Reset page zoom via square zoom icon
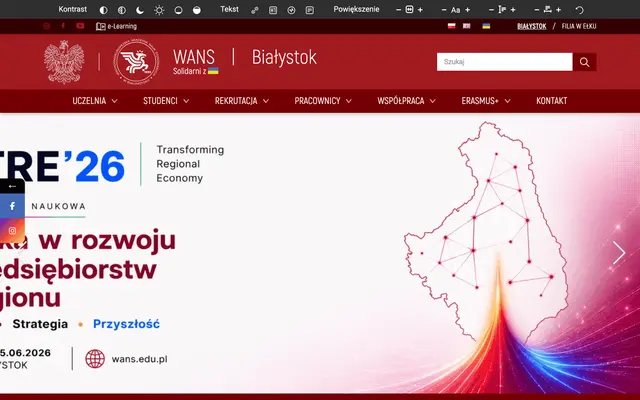The width and height of the screenshot is (640, 400). click(409, 9)
